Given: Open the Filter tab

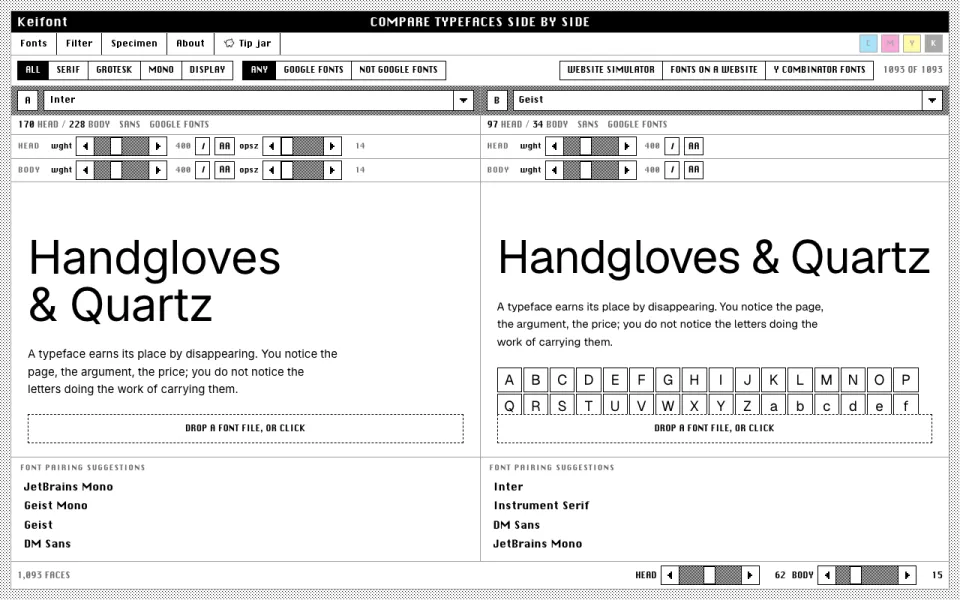Looking at the screenshot, I should coord(79,43).
